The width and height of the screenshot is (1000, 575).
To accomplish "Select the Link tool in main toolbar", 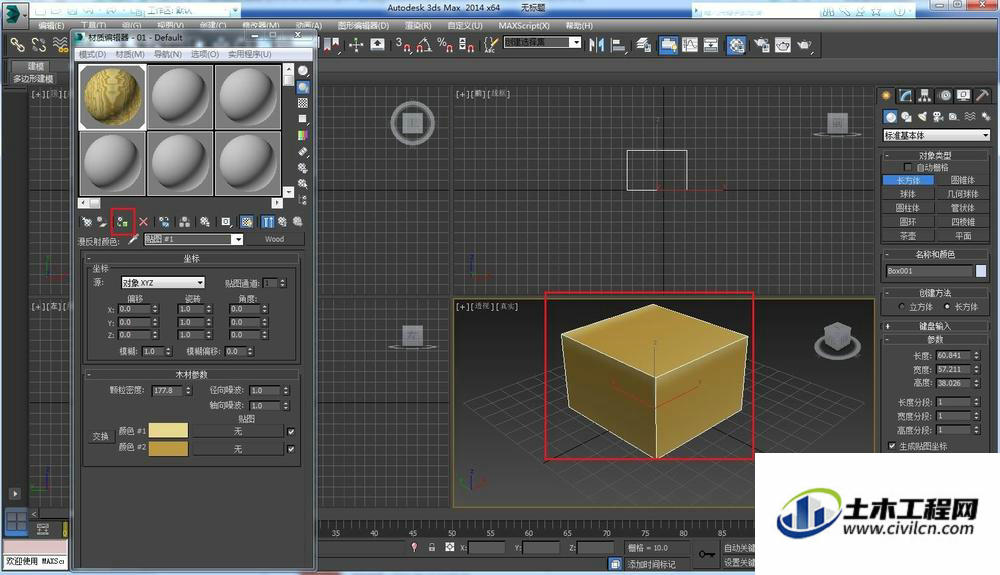I will tap(17, 45).
